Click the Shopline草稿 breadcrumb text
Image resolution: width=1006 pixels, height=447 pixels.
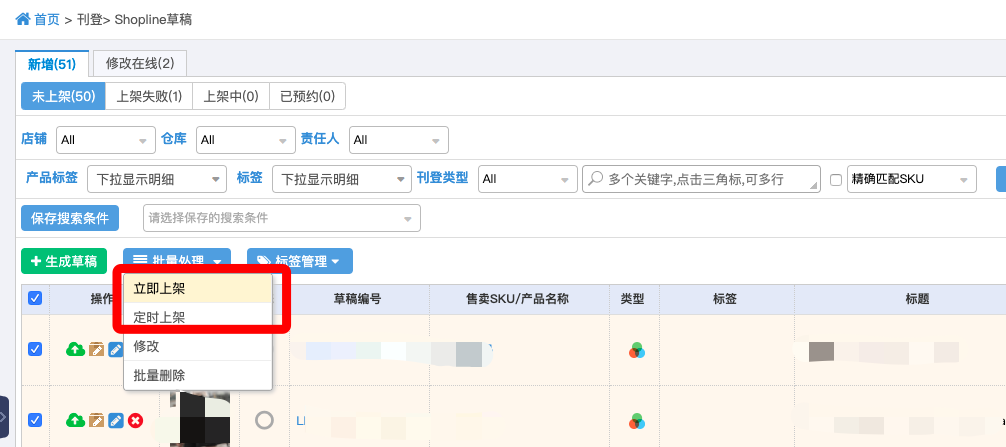[x=153, y=20]
